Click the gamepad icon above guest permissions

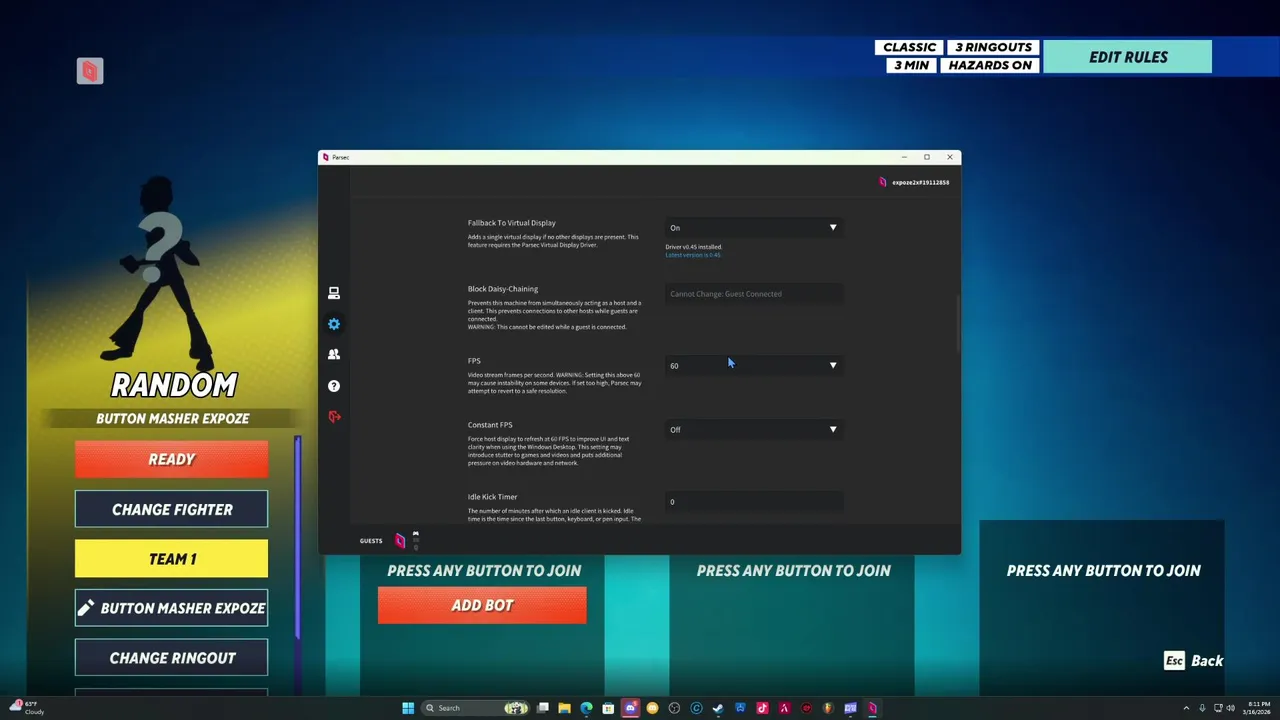pos(415,534)
